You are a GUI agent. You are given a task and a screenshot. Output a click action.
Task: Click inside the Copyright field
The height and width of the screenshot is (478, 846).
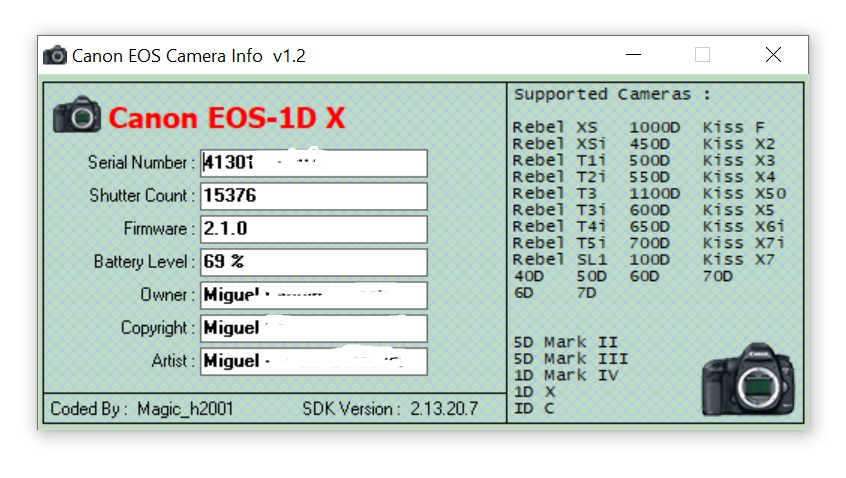click(x=313, y=328)
